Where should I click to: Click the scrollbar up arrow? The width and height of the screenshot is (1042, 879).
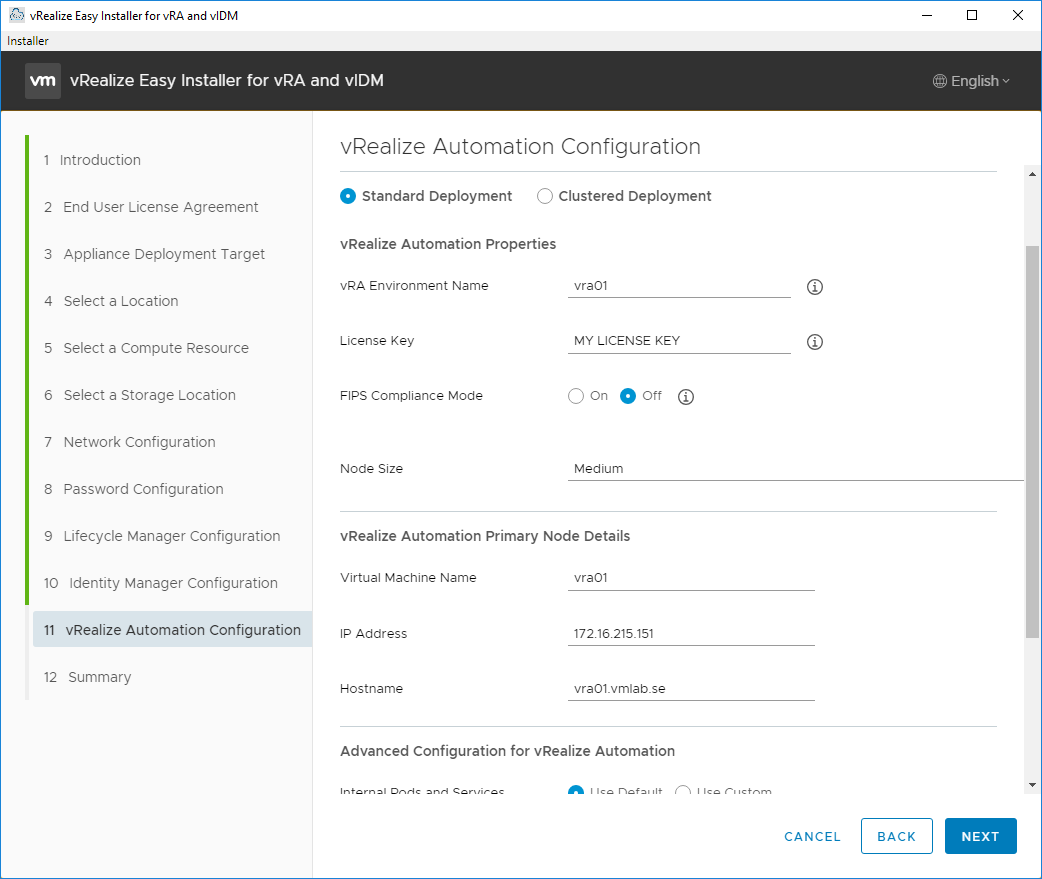(1032, 174)
